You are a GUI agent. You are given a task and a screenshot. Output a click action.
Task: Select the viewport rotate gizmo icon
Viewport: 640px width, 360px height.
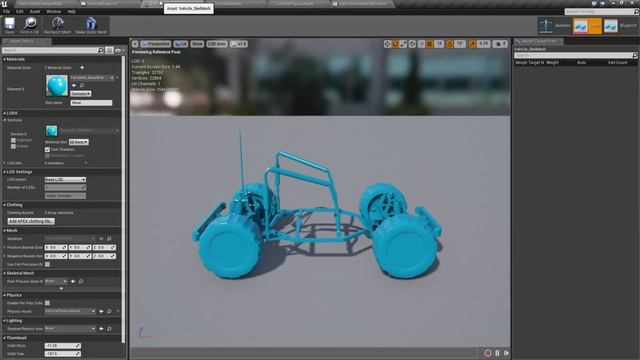(x=395, y=44)
